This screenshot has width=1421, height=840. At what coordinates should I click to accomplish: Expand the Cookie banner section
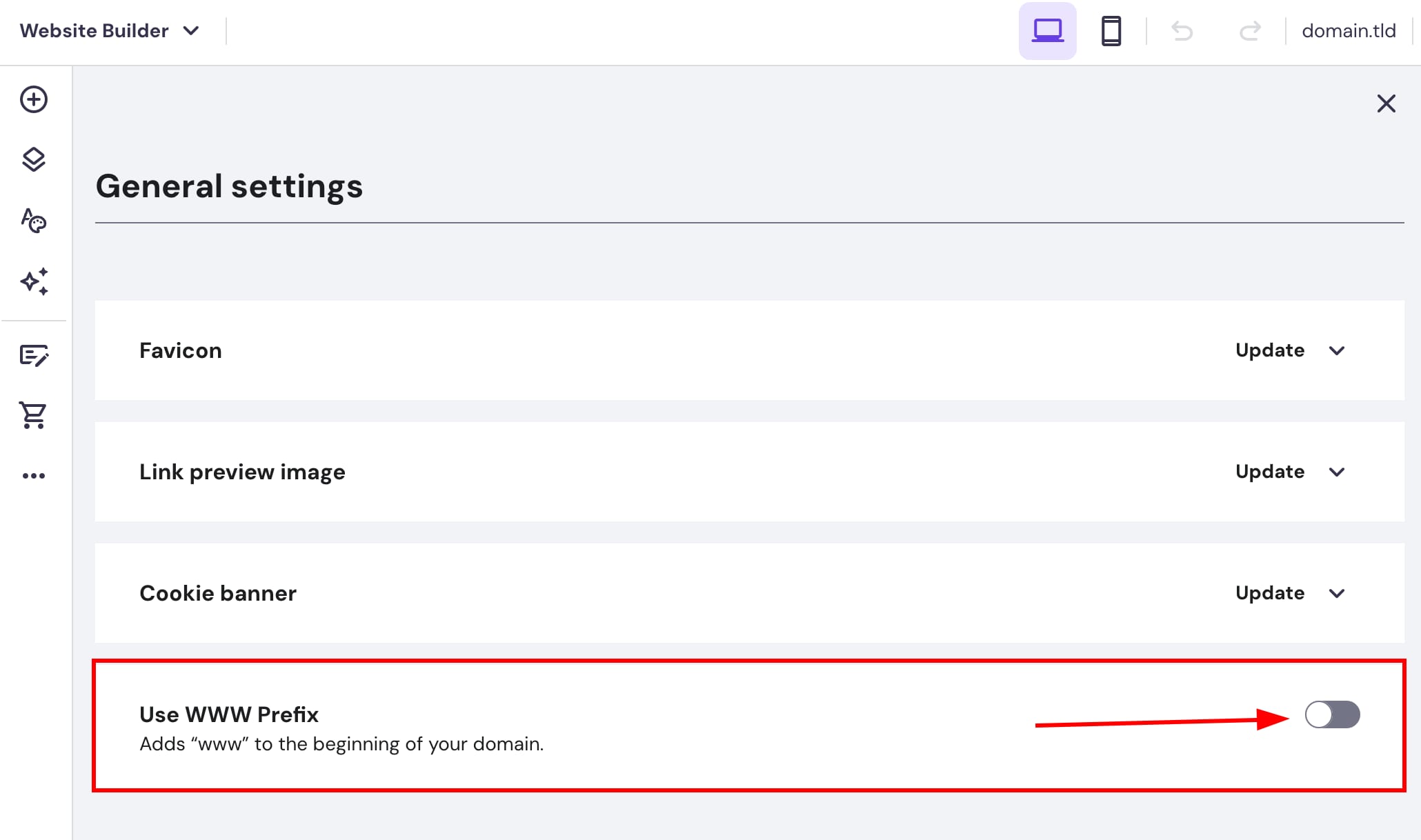point(1337,593)
